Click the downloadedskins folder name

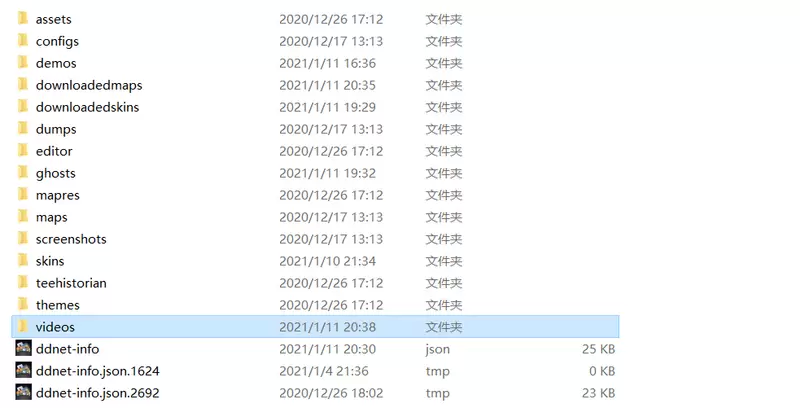click(87, 107)
